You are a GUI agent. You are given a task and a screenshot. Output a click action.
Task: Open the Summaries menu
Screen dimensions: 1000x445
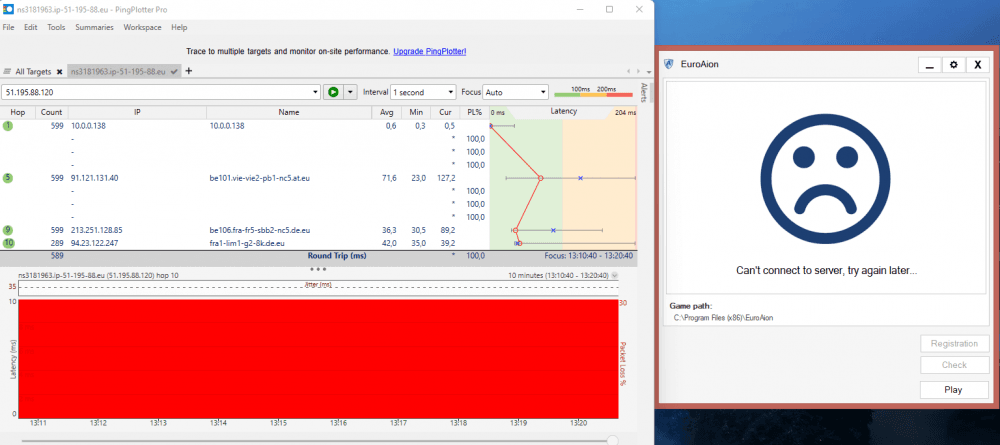click(x=94, y=27)
